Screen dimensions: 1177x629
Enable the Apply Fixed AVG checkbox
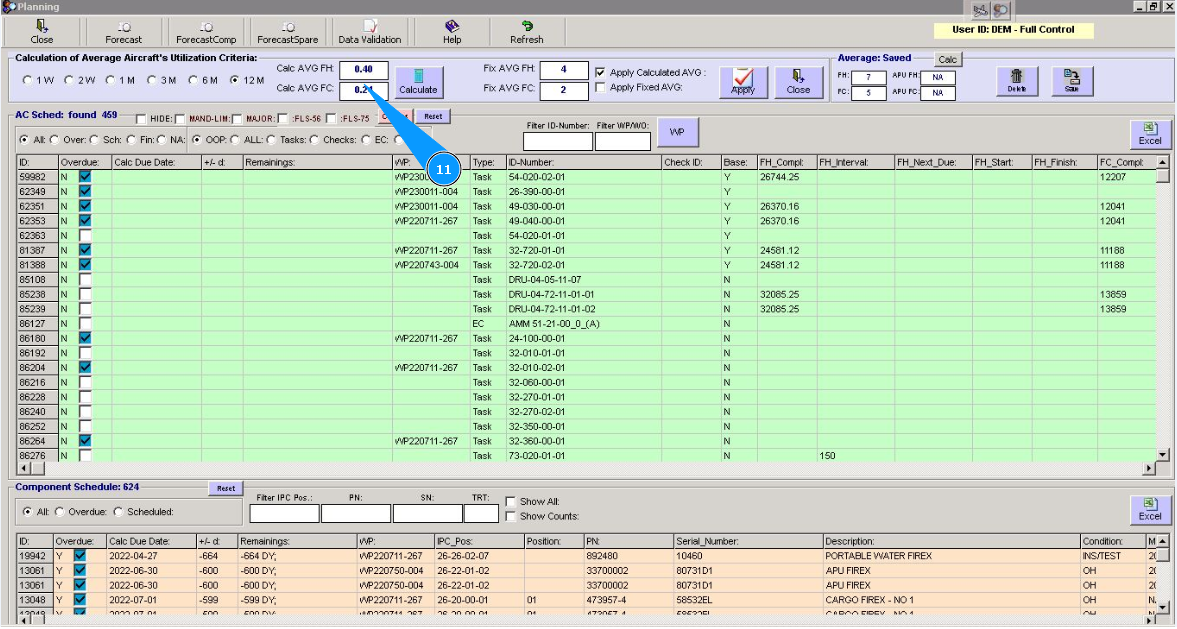(x=600, y=88)
